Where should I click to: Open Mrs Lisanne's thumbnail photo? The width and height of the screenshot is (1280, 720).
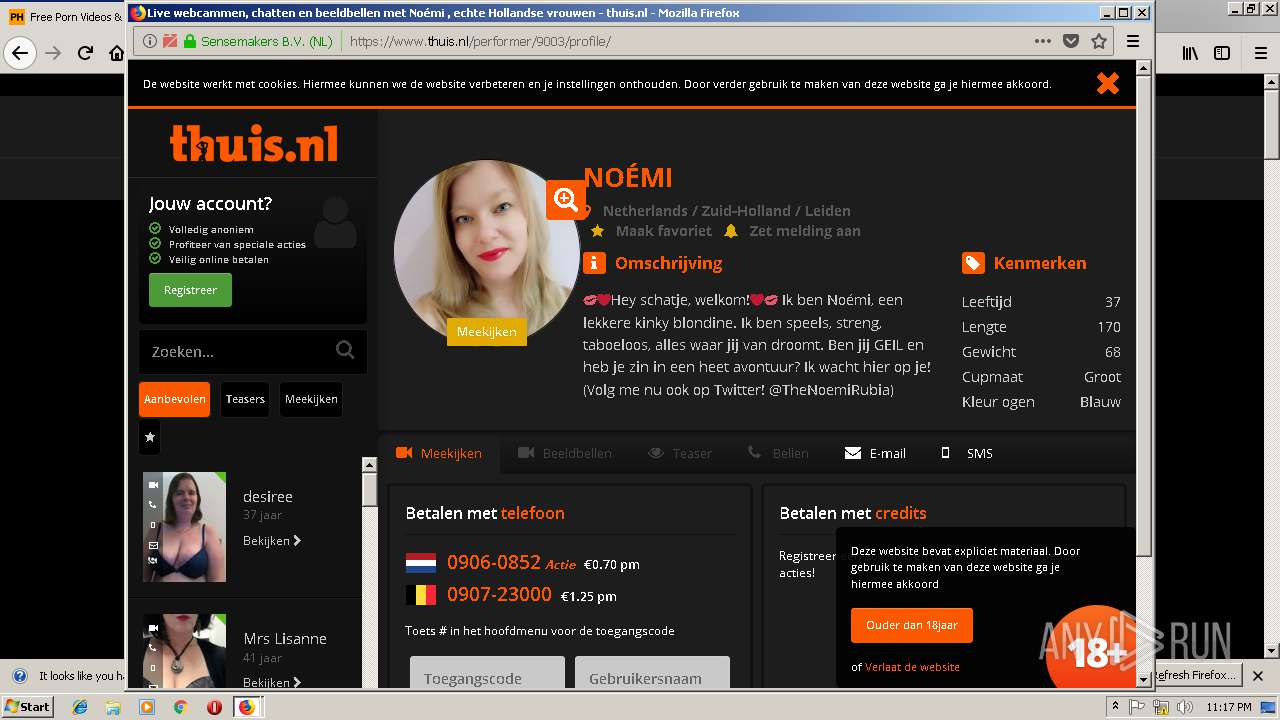tap(184, 651)
